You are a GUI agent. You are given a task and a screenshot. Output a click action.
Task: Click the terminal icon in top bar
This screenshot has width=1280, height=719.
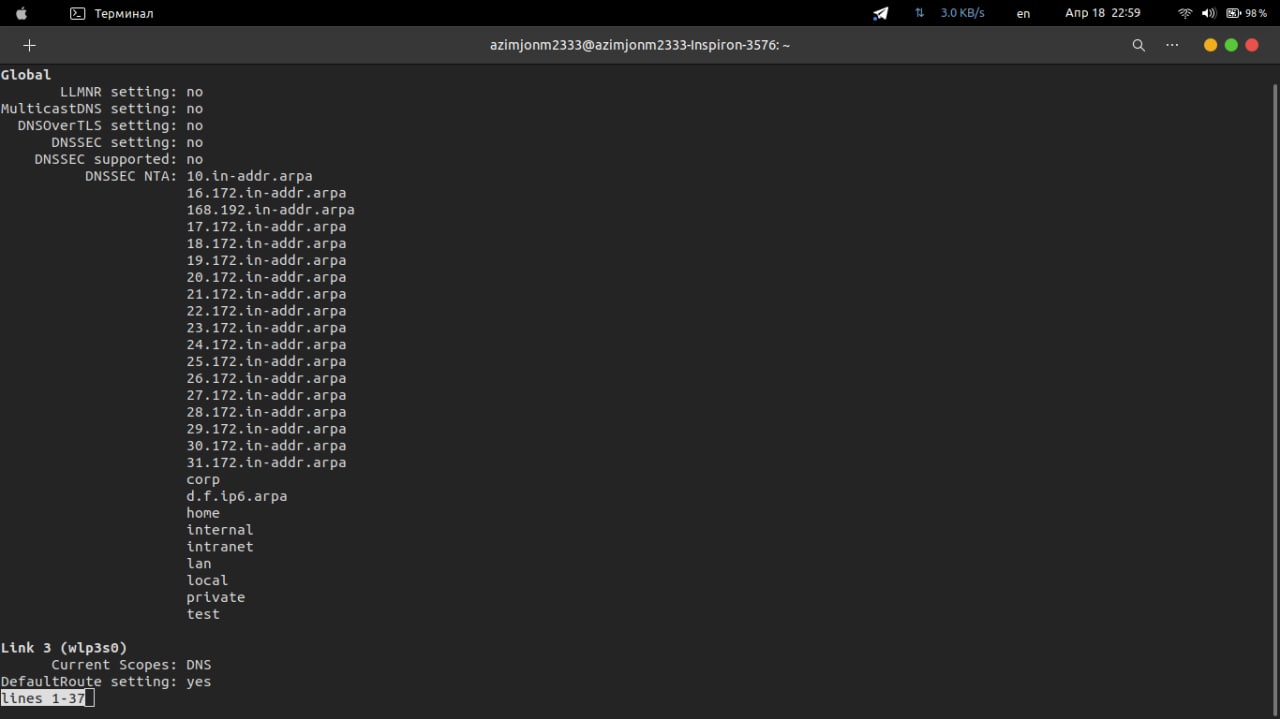point(77,14)
